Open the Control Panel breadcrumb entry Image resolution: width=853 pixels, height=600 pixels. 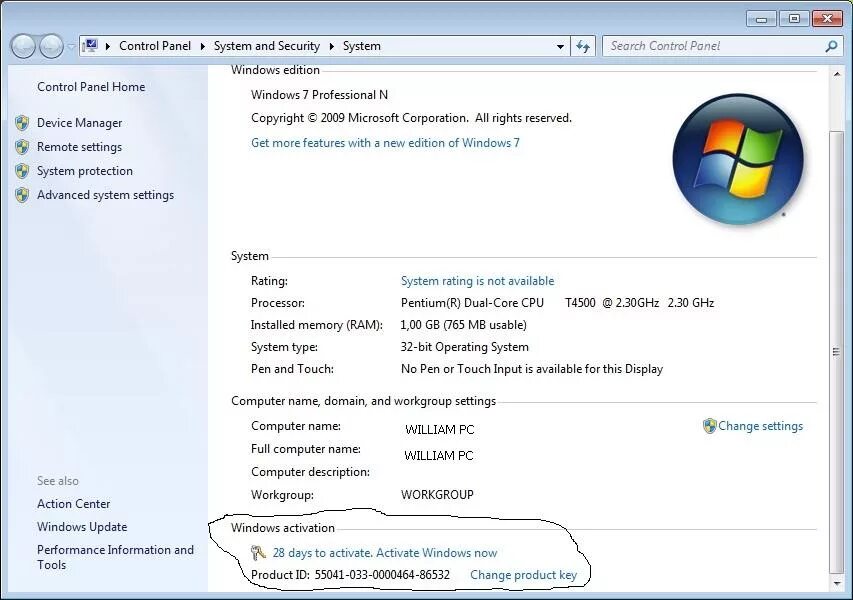(x=155, y=45)
